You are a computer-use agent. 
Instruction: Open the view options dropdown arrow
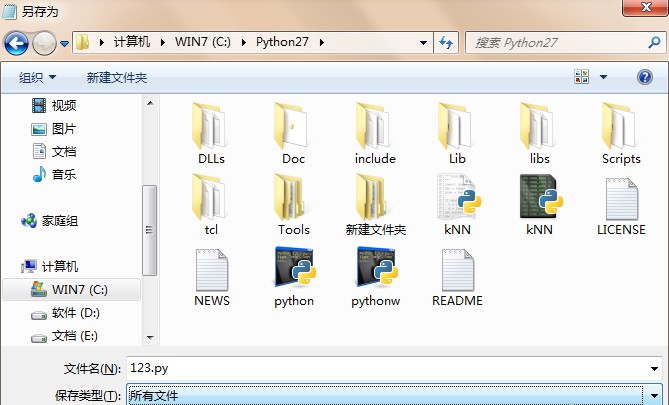(603, 77)
